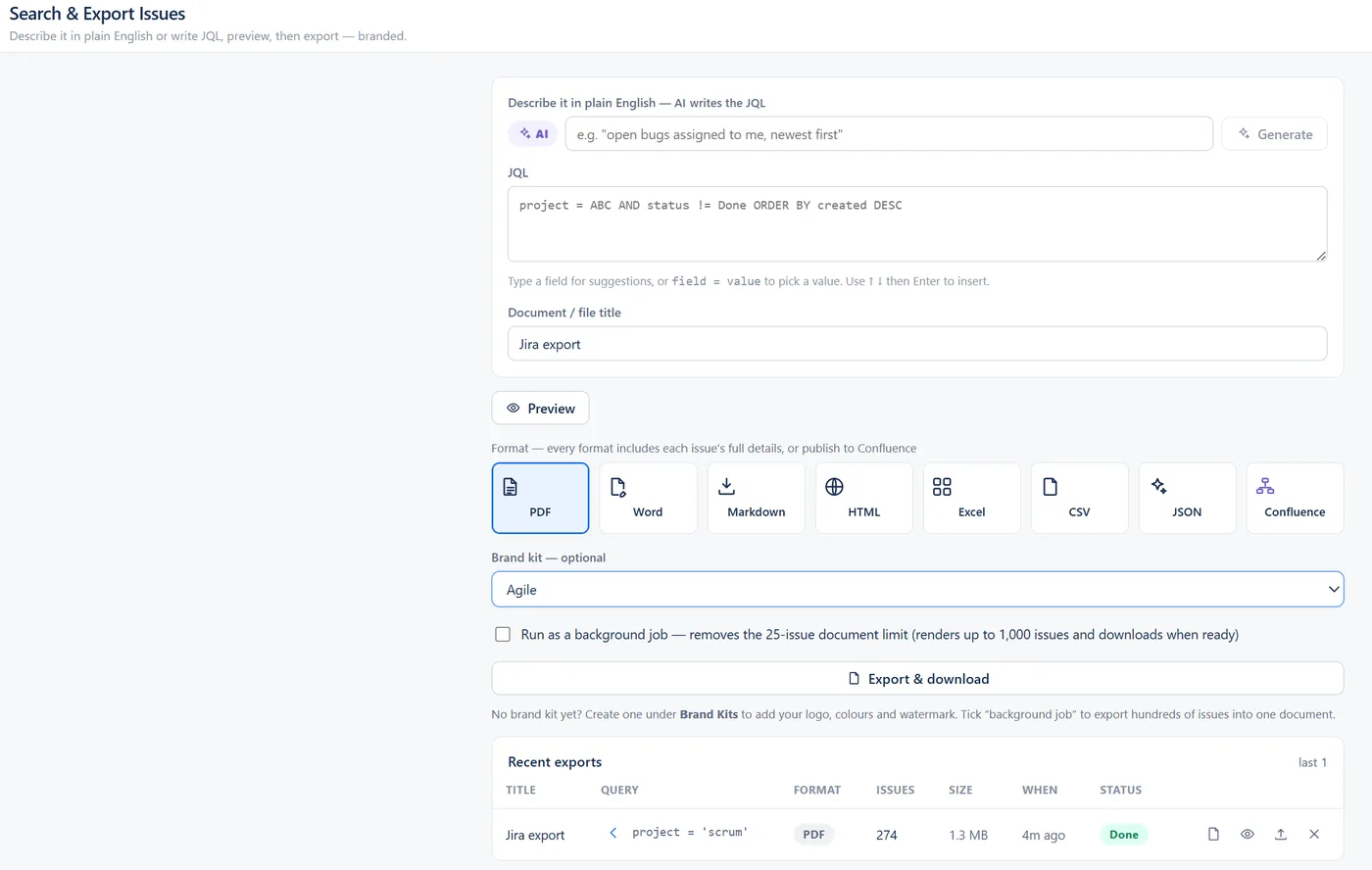Click the ISSUES column header

coord(896,790)
